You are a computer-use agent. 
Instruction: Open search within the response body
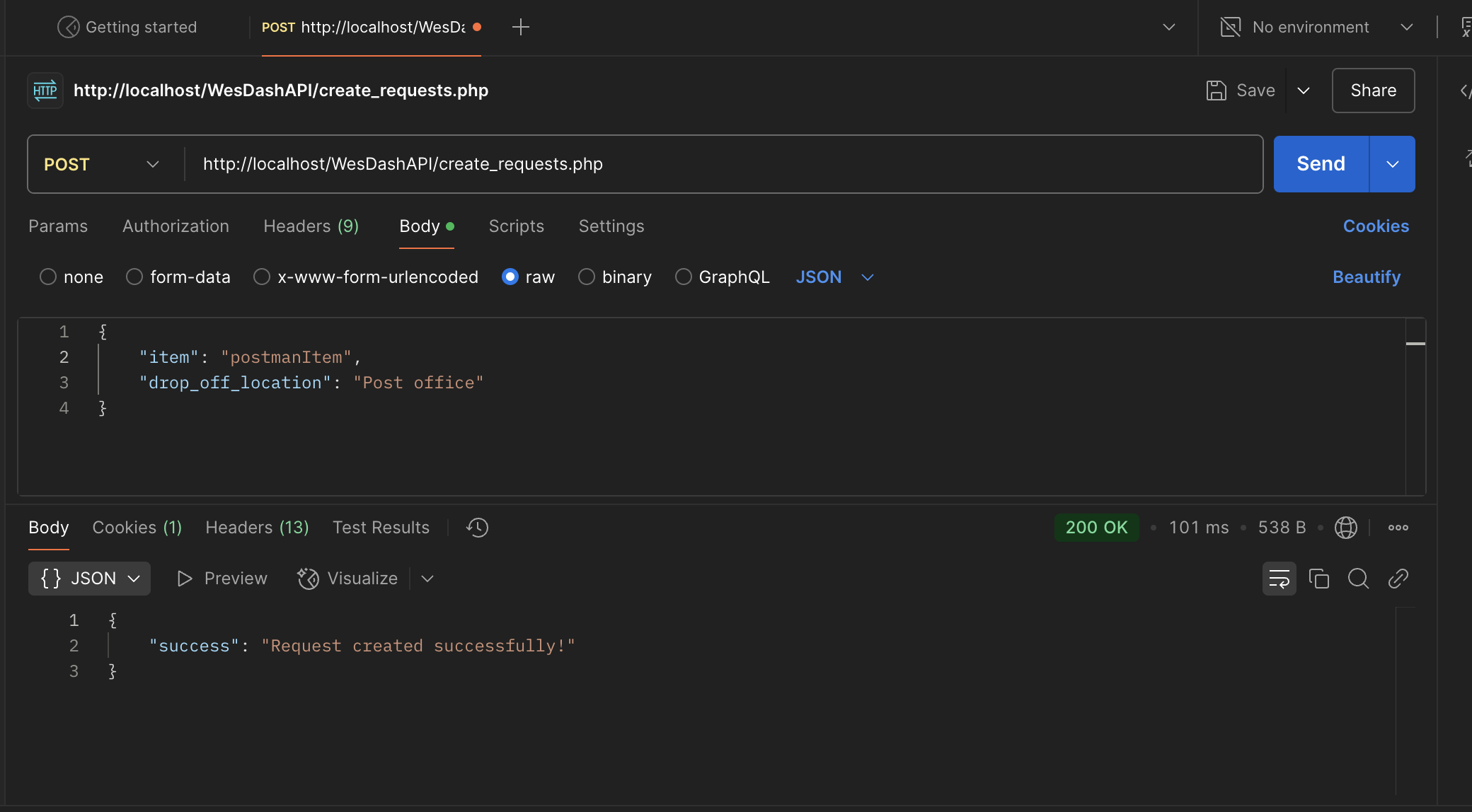coord(1359,578)
